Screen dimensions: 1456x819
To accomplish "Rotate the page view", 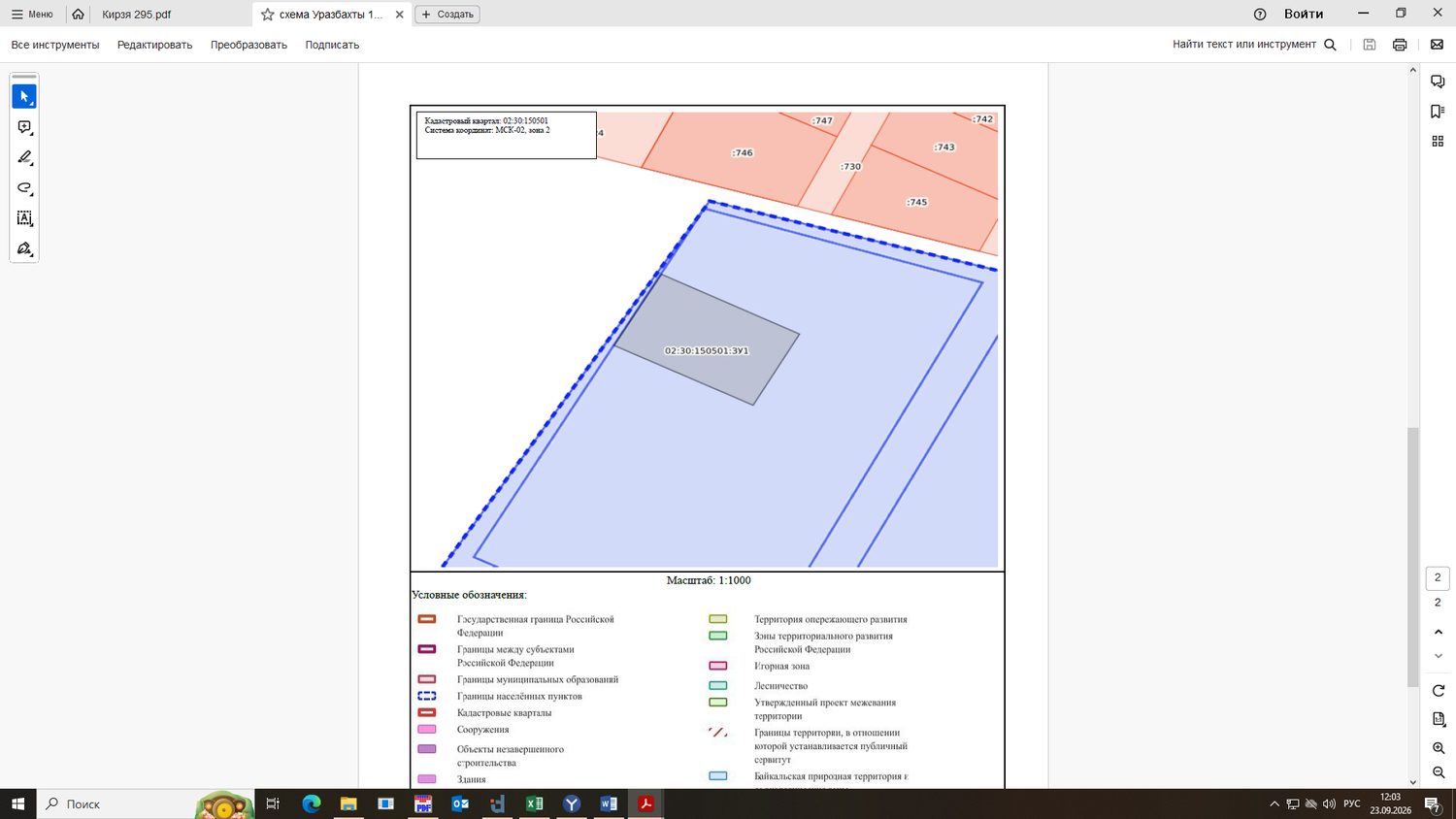I will coord(1439,691).
